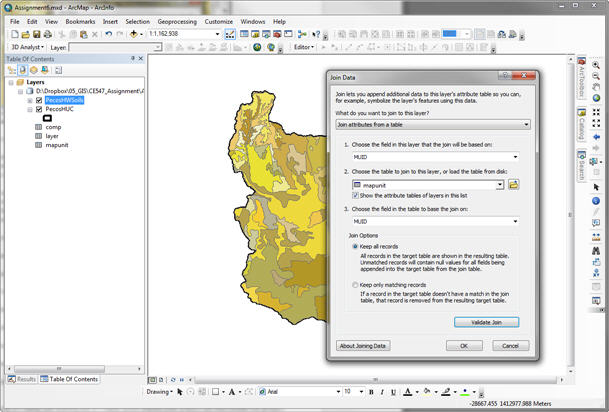Open the Geoprocessing menu
609x412 pixels.
point(177,22)
